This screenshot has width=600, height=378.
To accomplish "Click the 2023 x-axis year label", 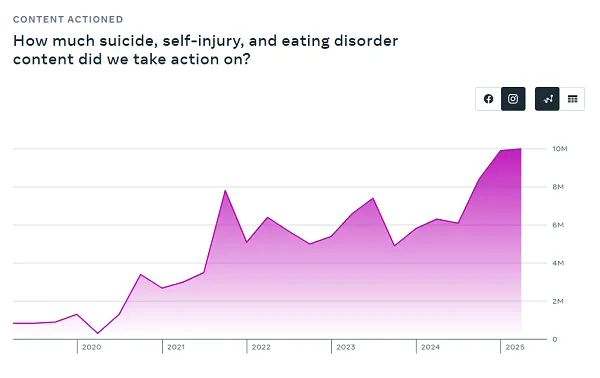I will (346, 347).
